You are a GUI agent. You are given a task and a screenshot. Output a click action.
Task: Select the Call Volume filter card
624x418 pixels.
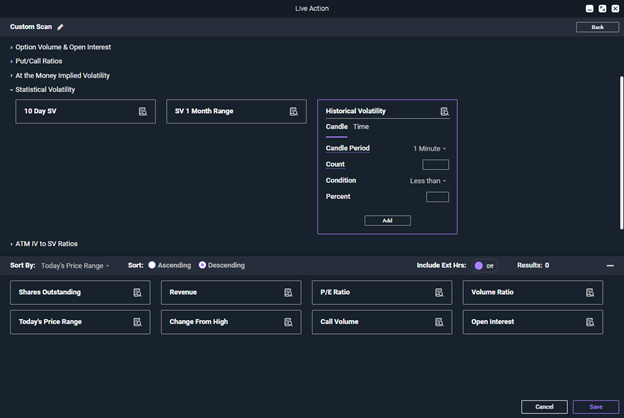point(382,322)
